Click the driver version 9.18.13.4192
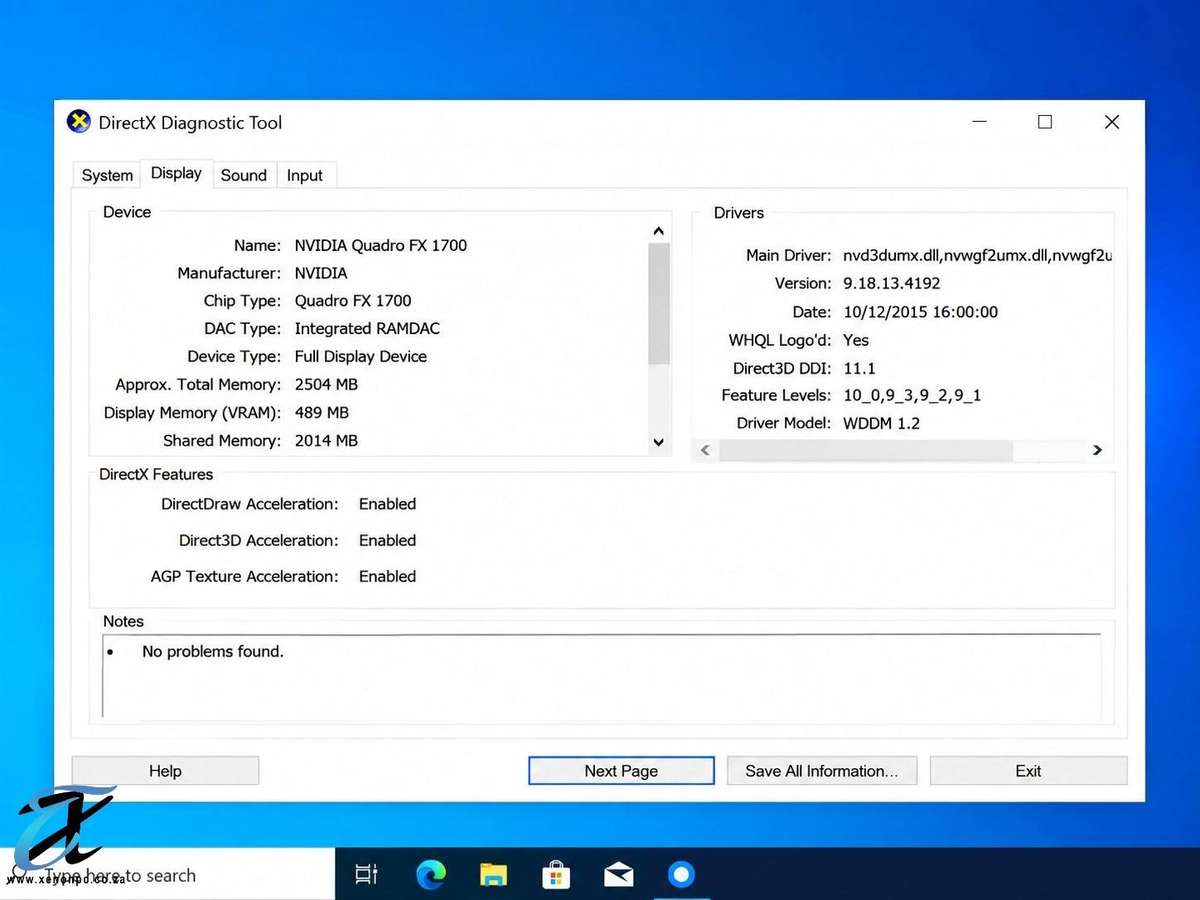The height and width of the screenshot is (900, 1200). (x=891, y=284)
